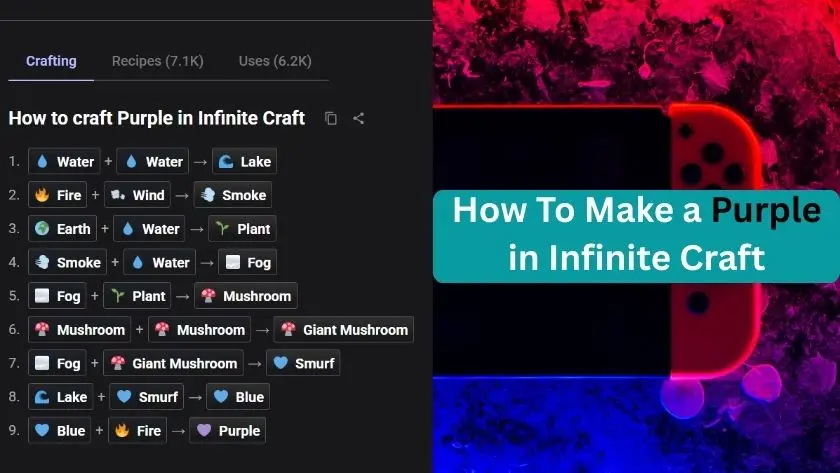Select the Smoke ingredient in step 4
This screenshot has width=840, height=473.
[68, 262]
